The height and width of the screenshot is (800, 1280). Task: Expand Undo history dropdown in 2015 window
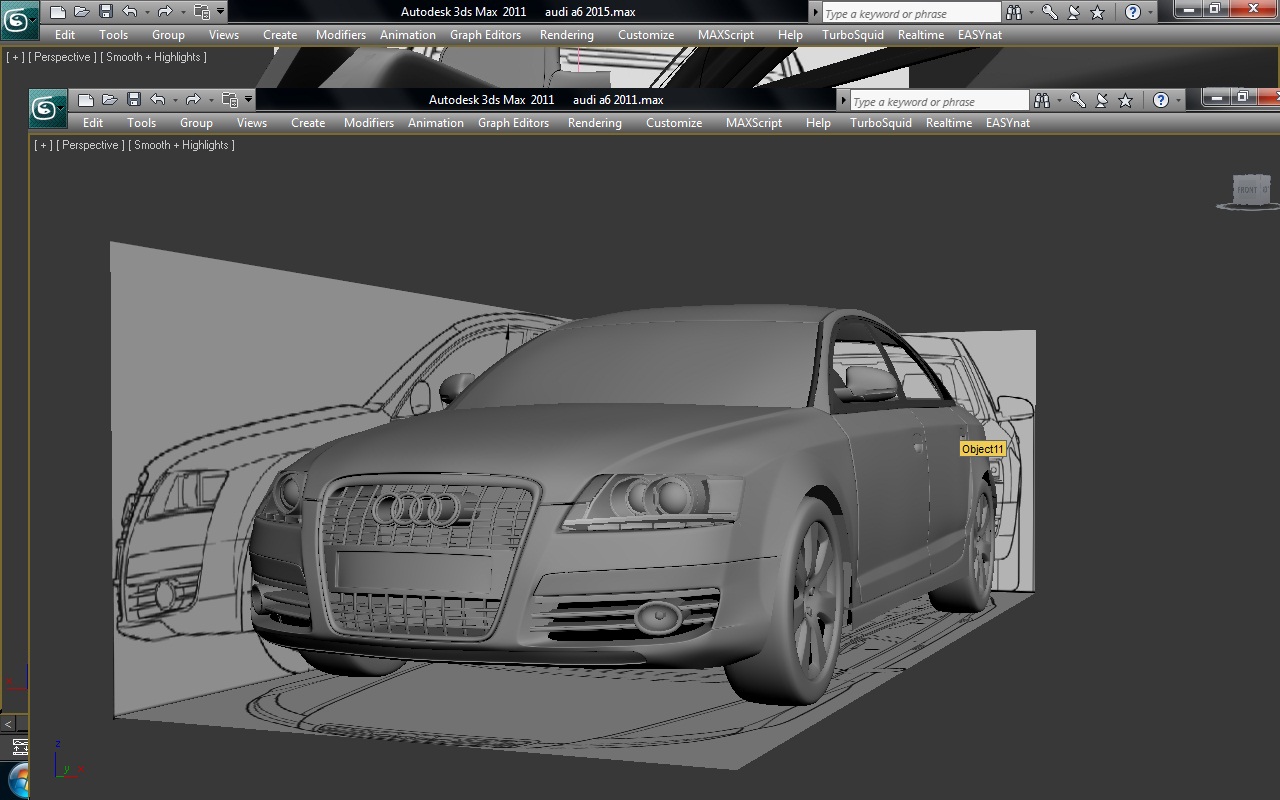coord(148,12)
